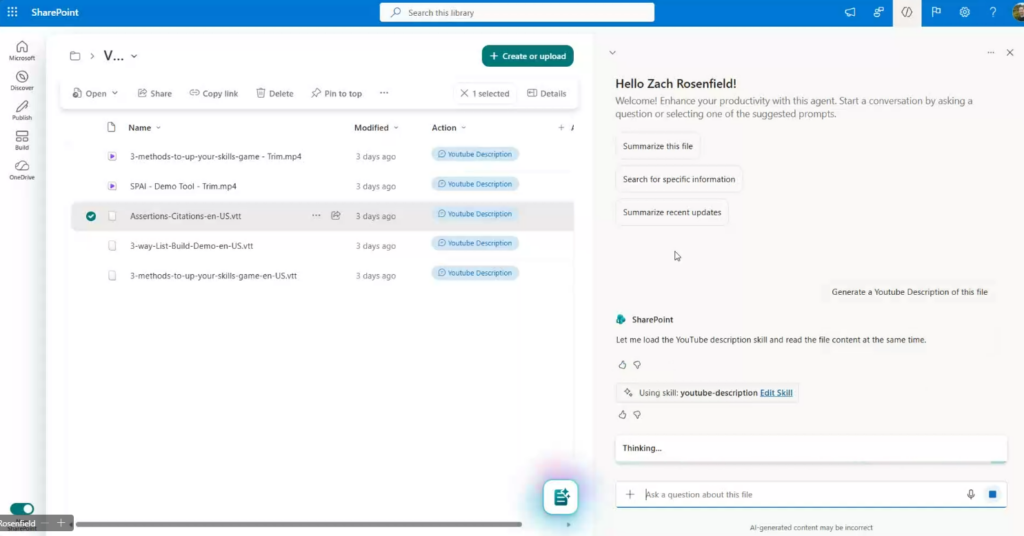Clear the 1 selected item indicator
1024x536 pixels.
pos(464,94)
